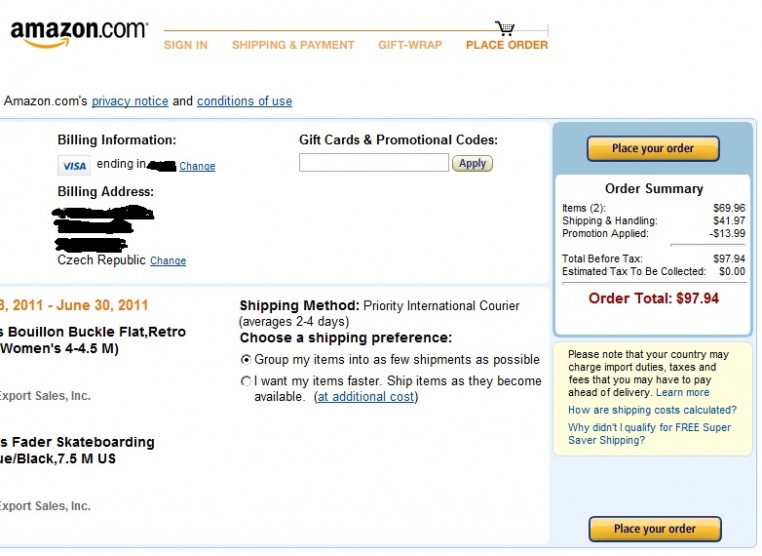Image resolution: width=762 pixels, height=556 pixels.
Task: Focus the gift card code field
Action: click(374, 163)
